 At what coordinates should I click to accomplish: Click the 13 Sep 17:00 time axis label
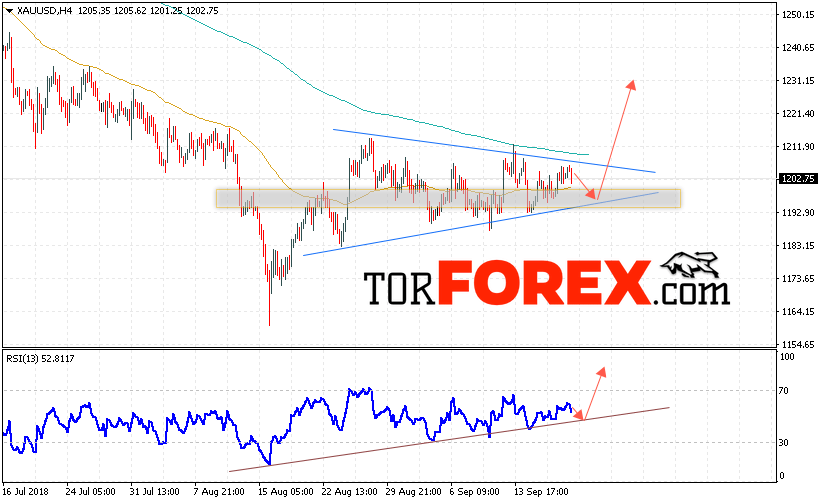[541, 492]
